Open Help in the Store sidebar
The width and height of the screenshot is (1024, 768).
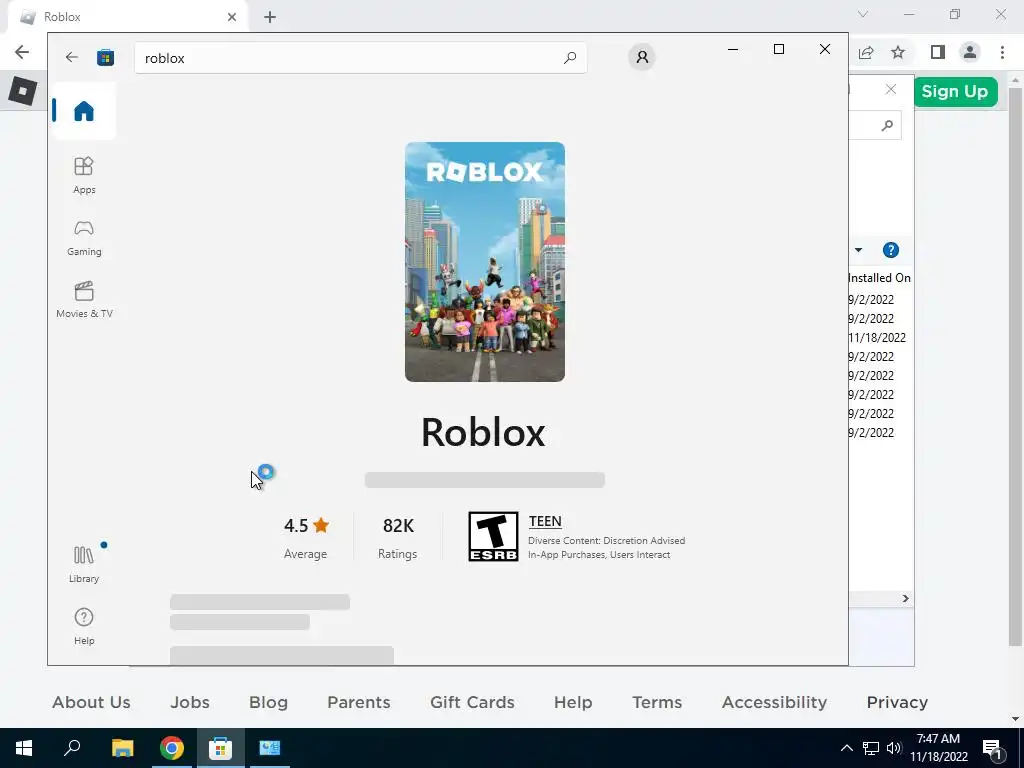point(84,626)
